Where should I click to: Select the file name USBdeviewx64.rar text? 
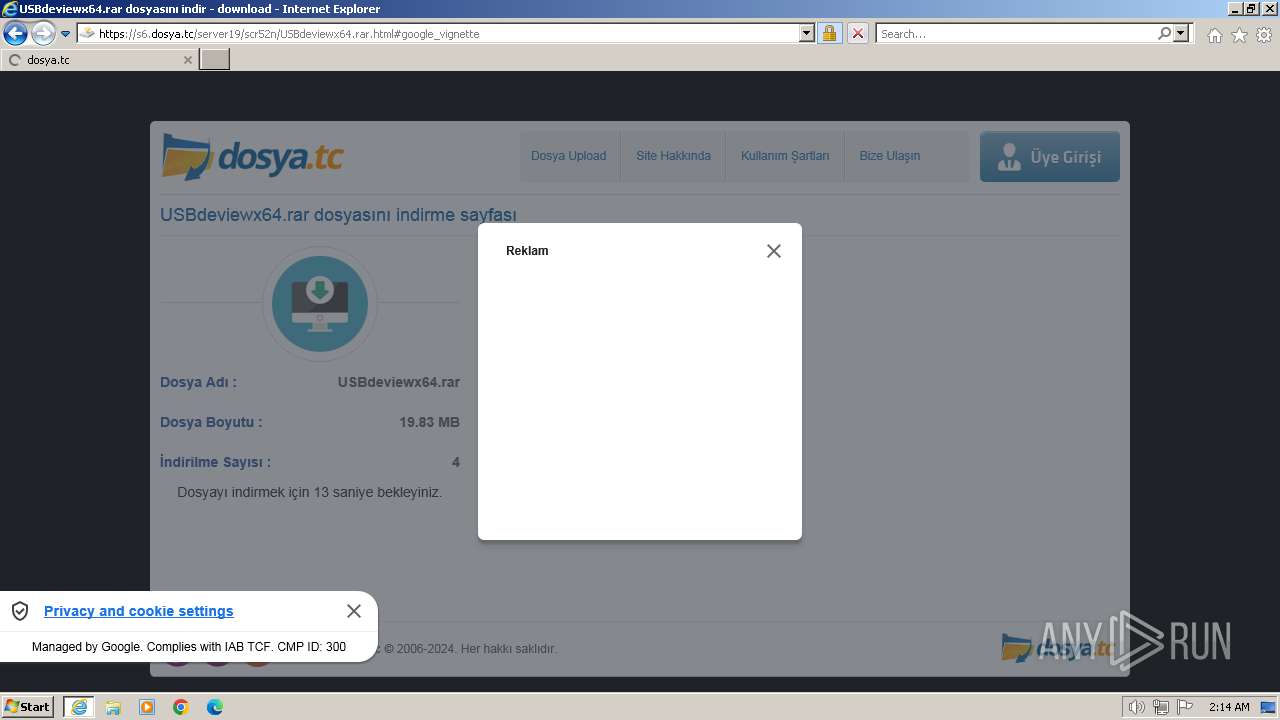click(399, 382)
